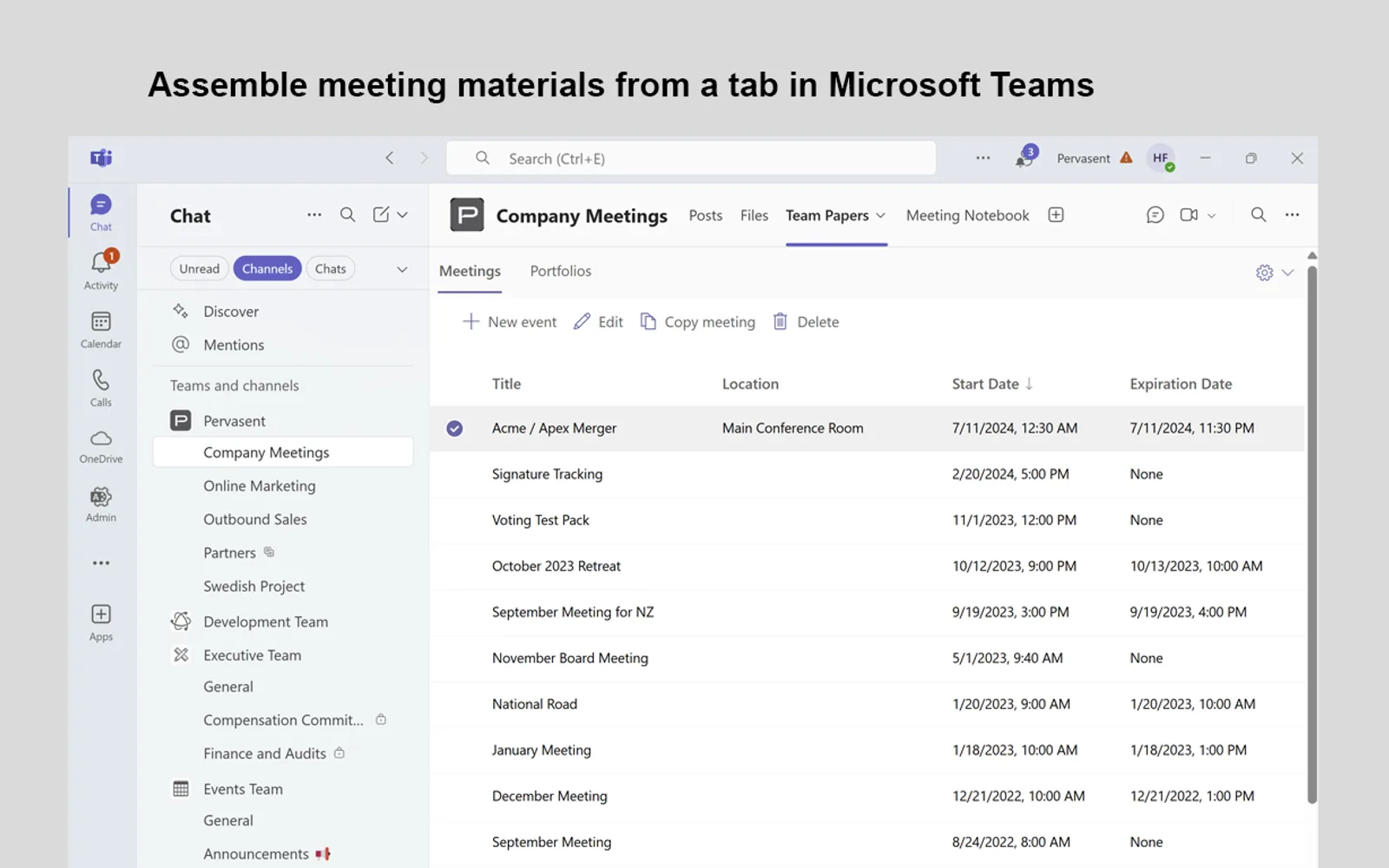The image size is (1389, 868).
Task: Switch to the Posts tab
Action: click(705, 215)
